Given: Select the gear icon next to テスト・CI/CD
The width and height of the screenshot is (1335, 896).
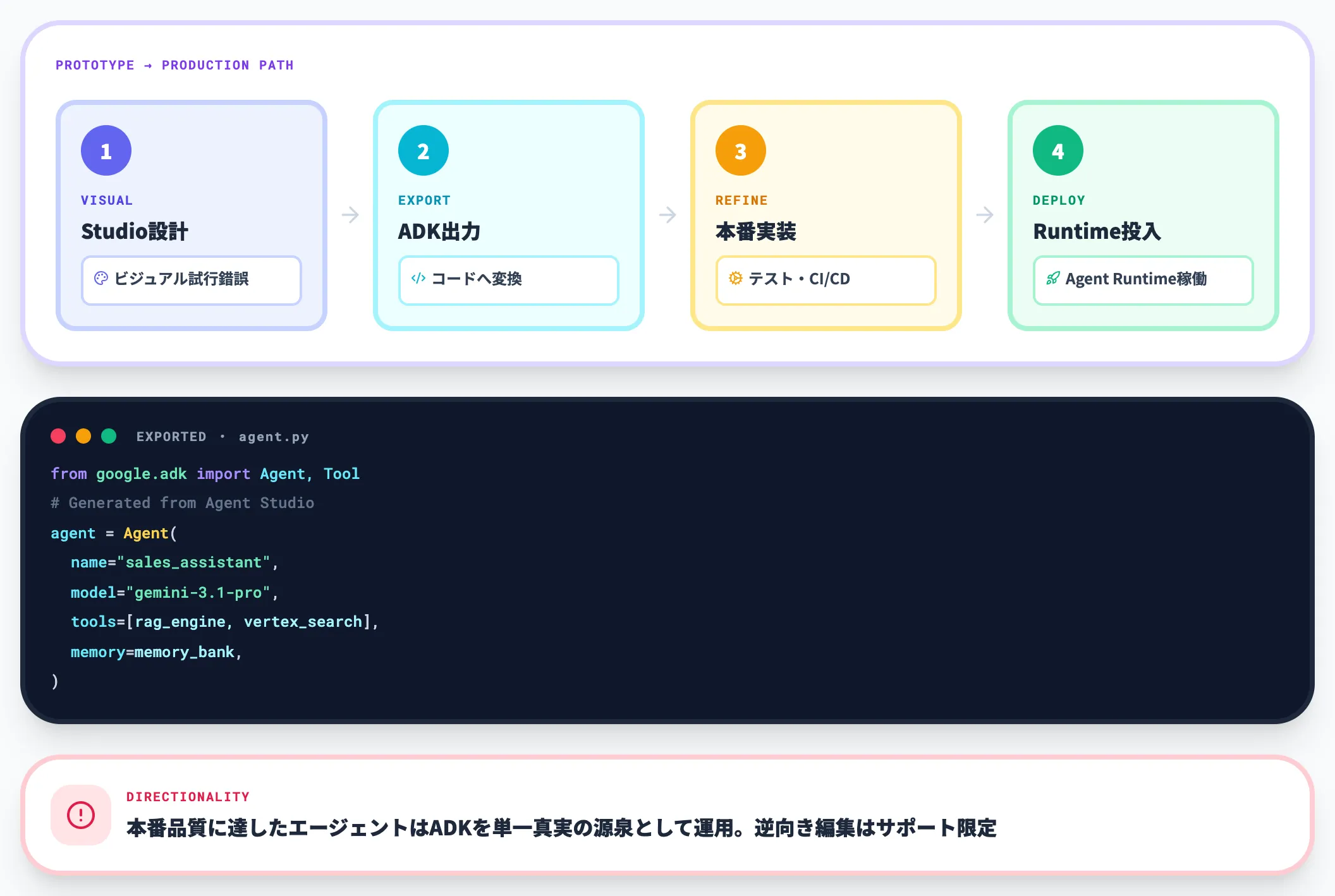Looking at the screenshot, I should (x=736, y=280).
